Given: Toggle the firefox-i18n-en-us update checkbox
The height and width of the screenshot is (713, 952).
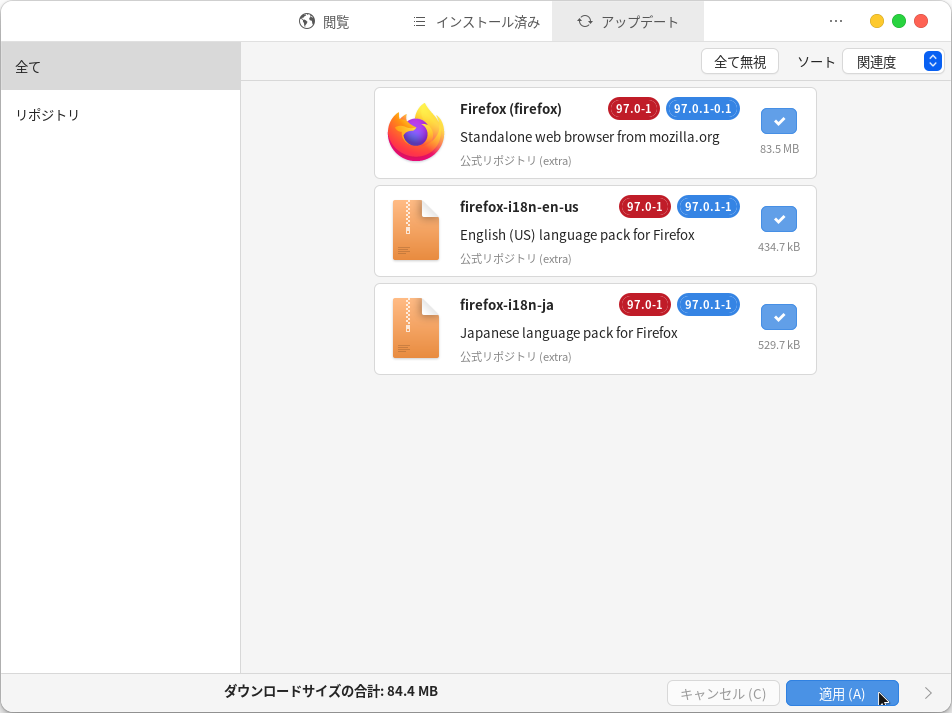Looking at the screenshot, I should [779, 219].
